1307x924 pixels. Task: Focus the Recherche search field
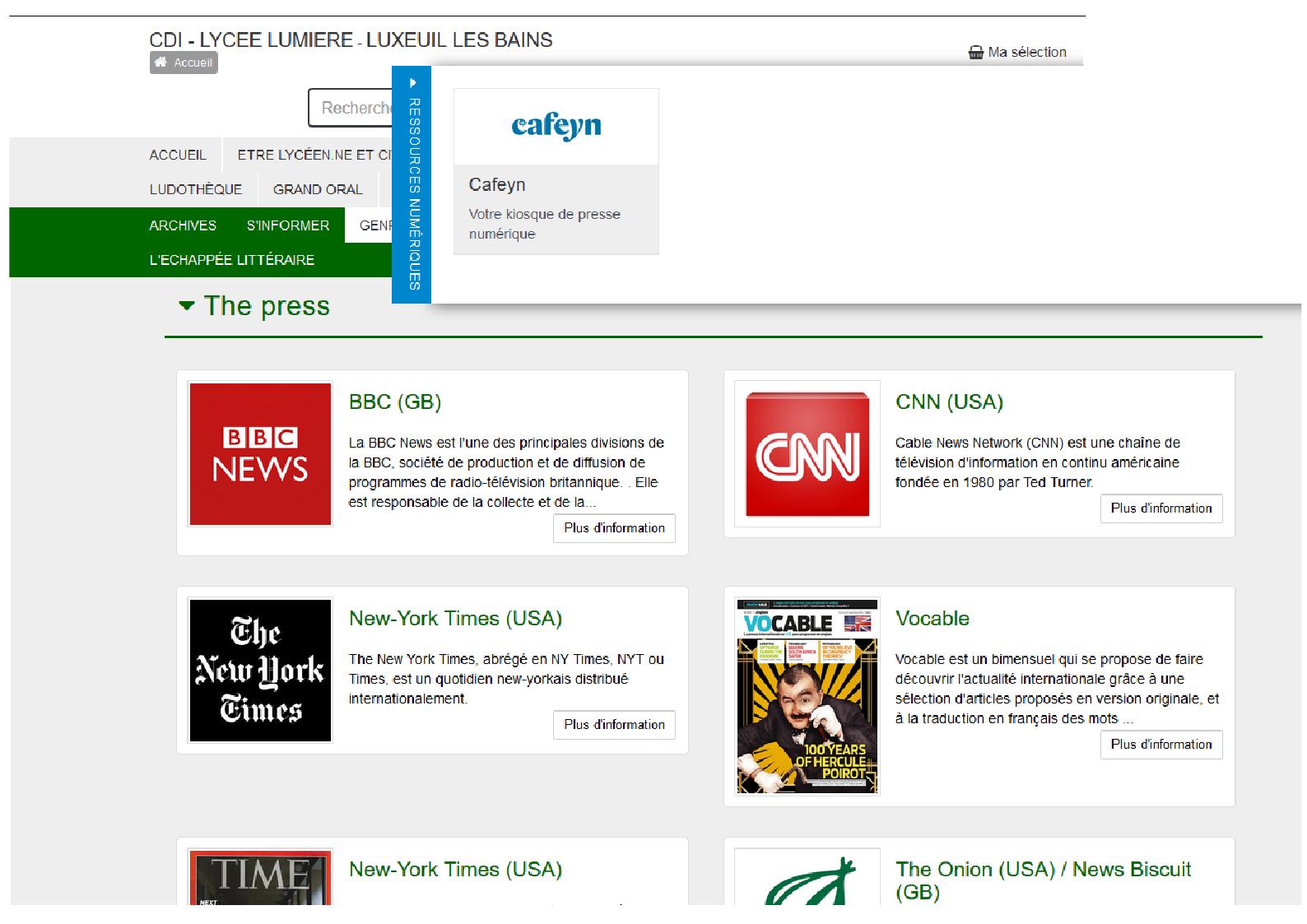pyautogui.click(x=351, y=108)
